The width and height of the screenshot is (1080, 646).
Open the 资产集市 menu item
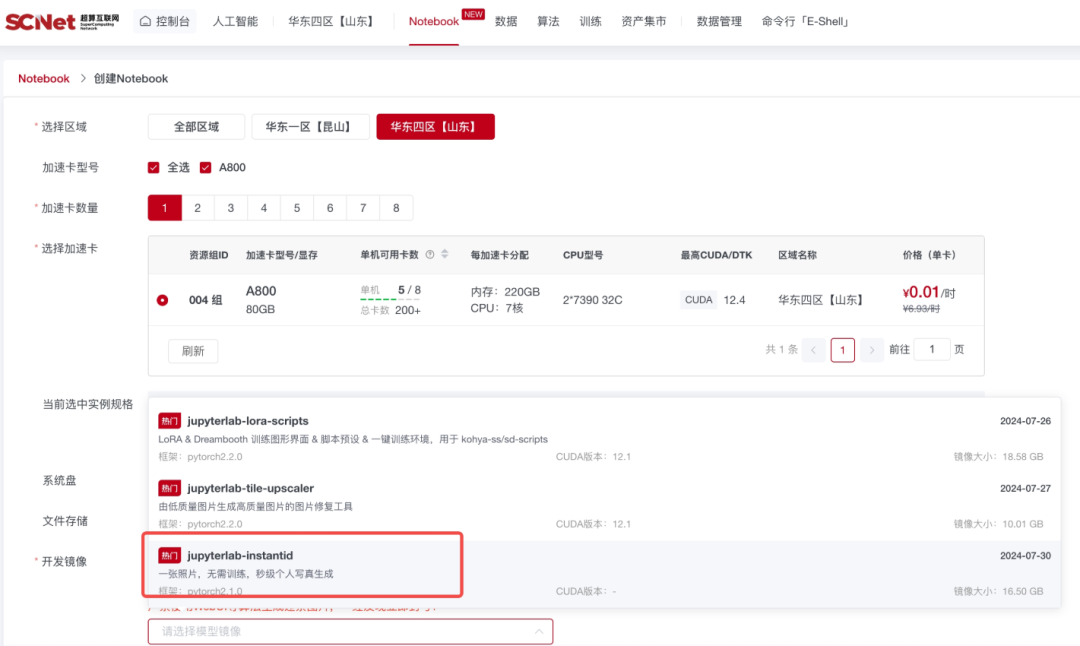coord(643,21)
